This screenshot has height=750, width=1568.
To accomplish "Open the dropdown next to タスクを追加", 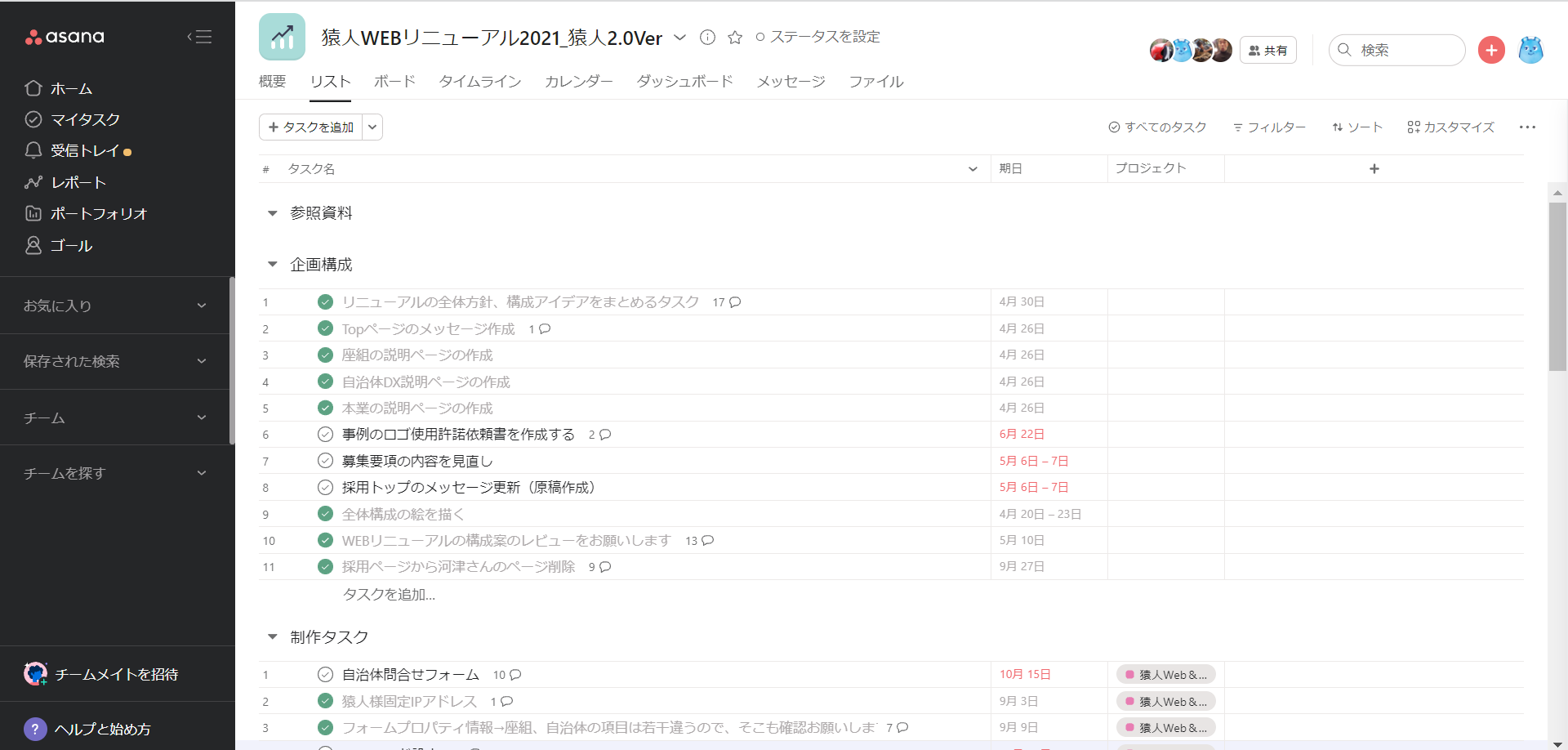I will (372, 127).
